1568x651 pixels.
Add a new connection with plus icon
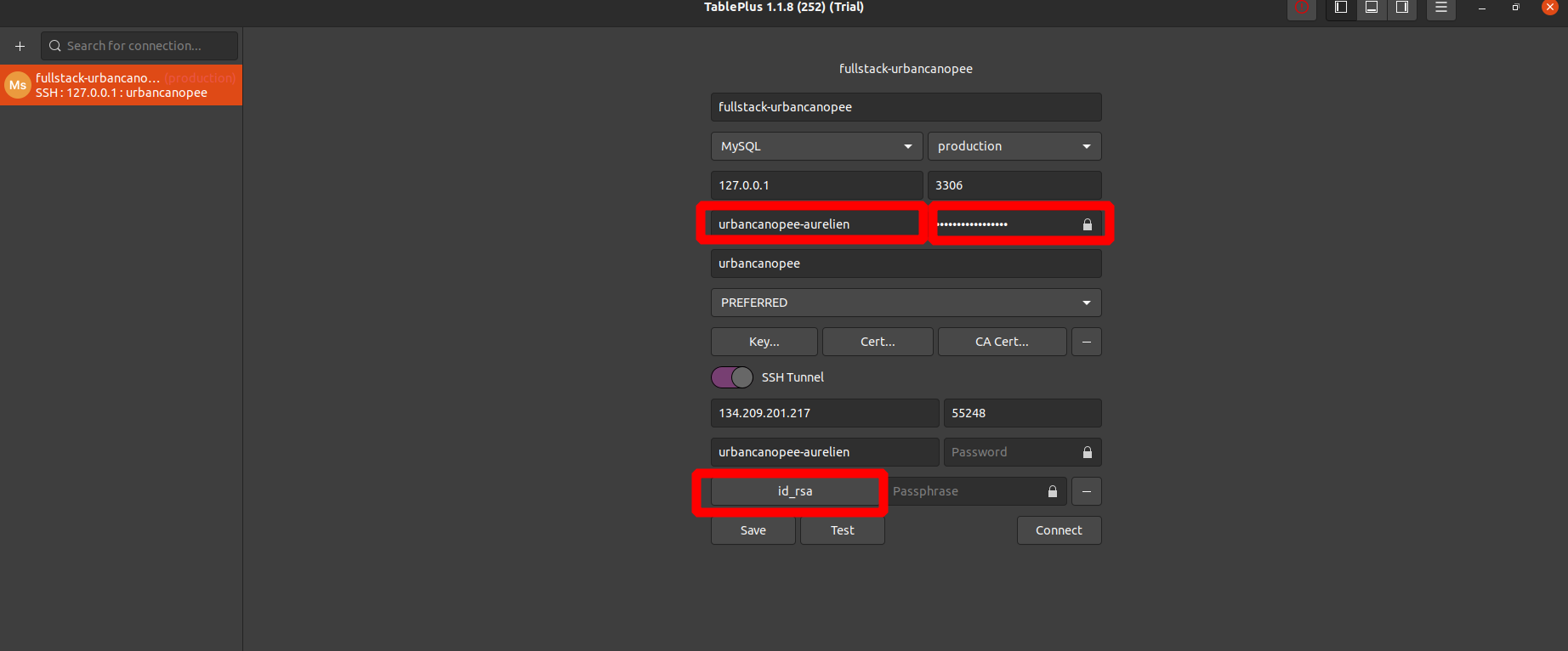pyautogui.click(x=20, y=46)
